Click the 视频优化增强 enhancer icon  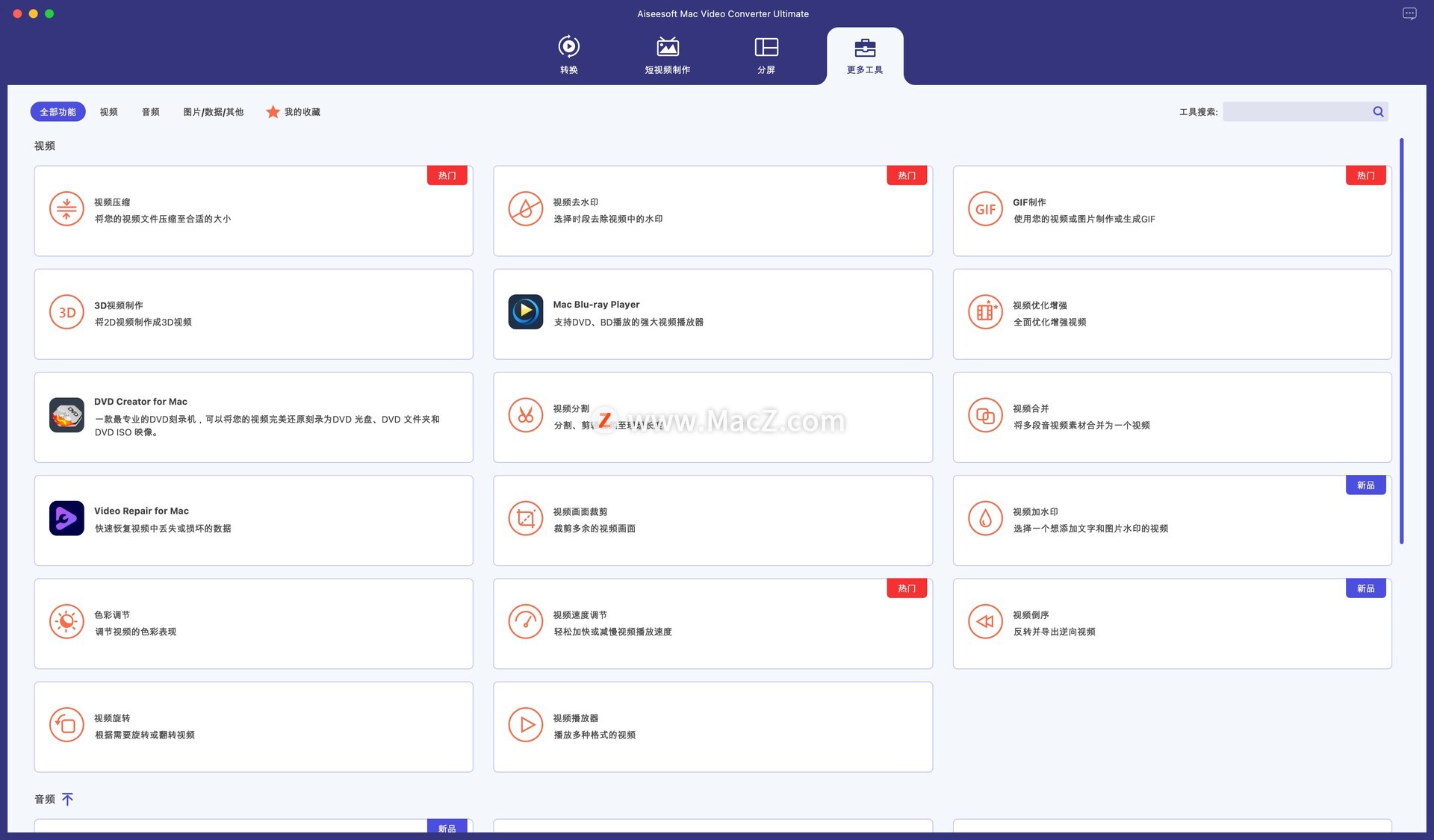(985, 312)
